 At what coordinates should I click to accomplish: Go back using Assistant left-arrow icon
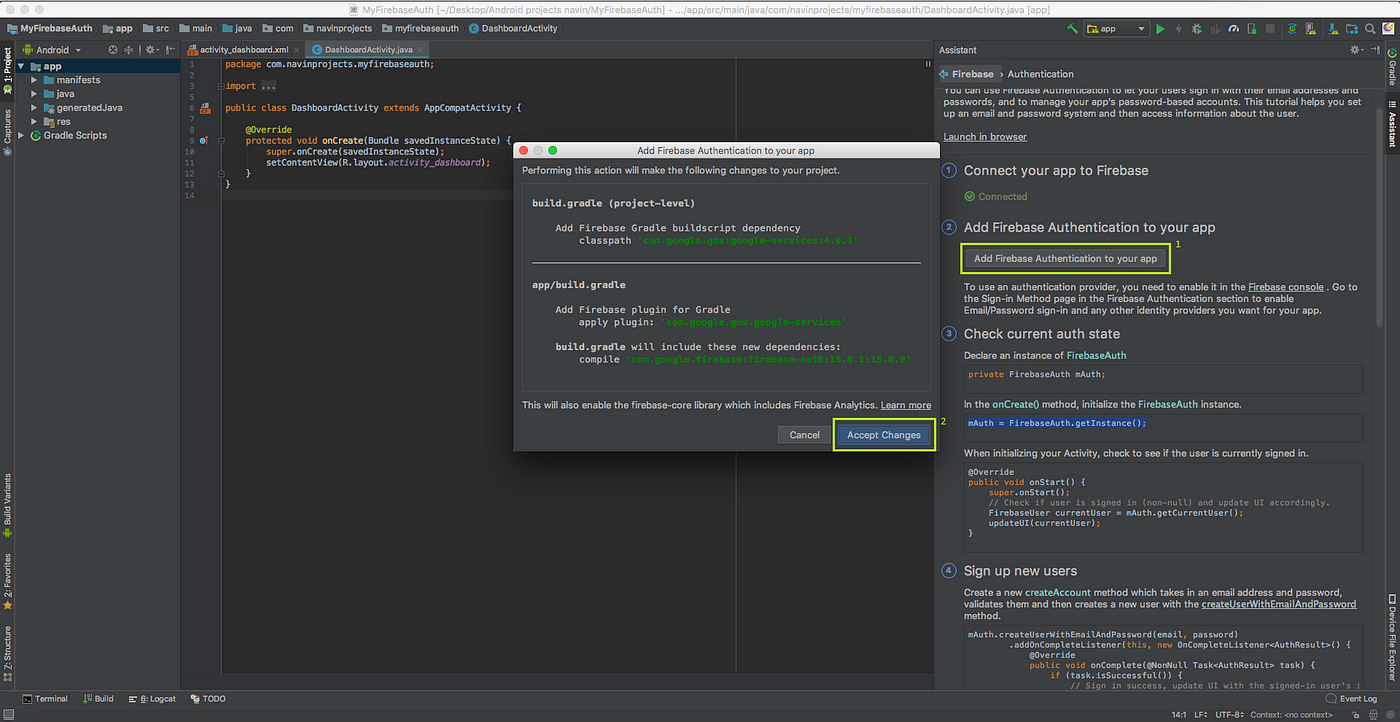click(x=943, y=74)
